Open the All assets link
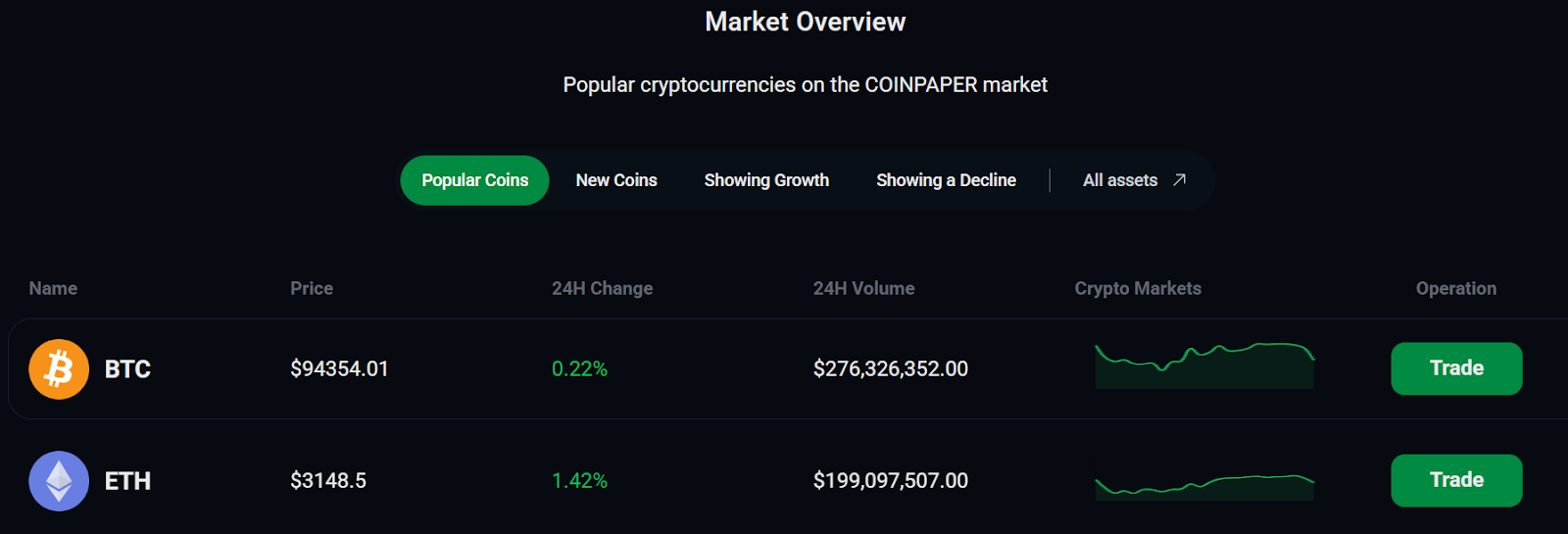 pos(1120,180)
